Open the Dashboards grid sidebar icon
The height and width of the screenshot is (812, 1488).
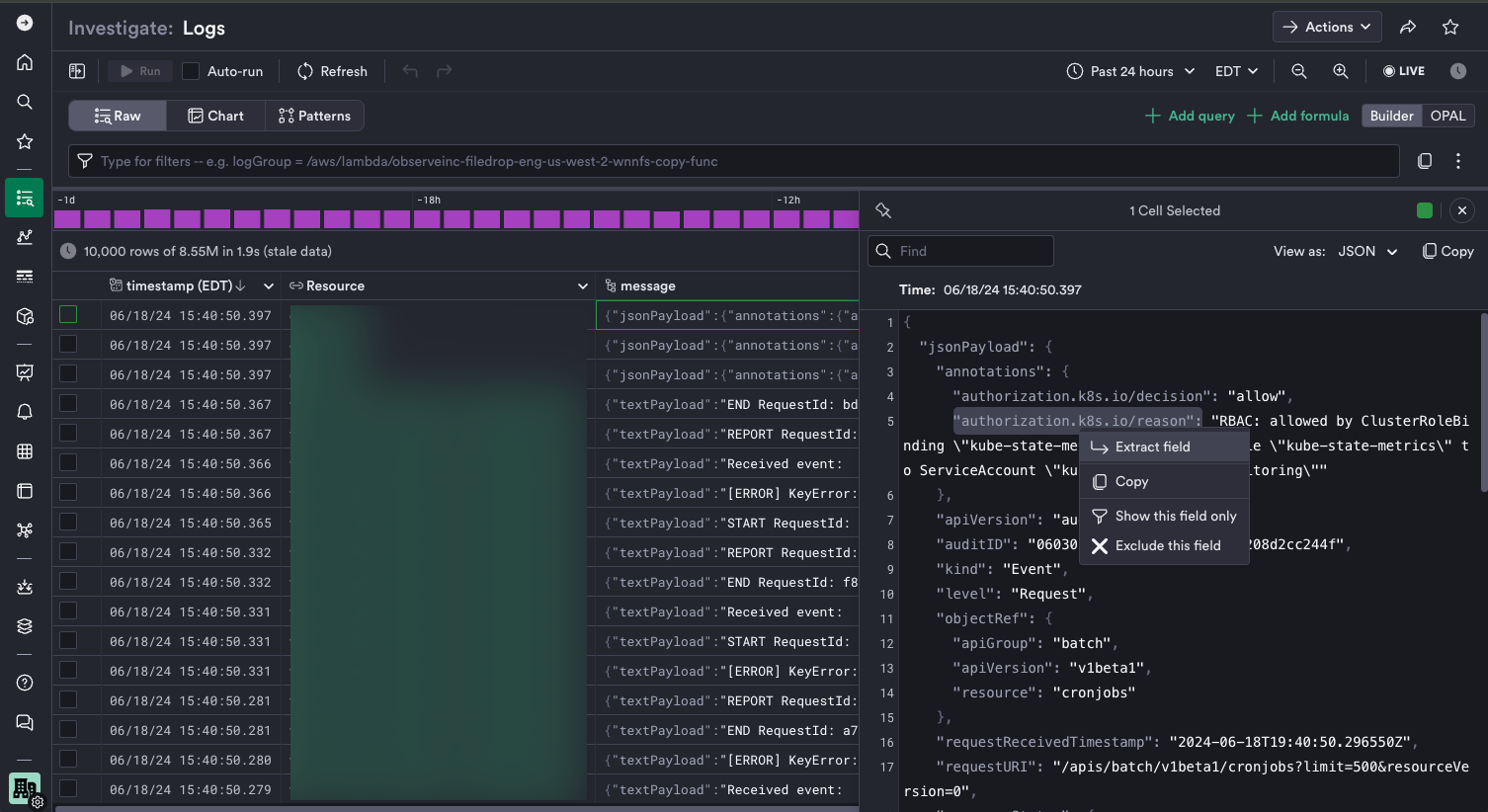click(25, 451)
